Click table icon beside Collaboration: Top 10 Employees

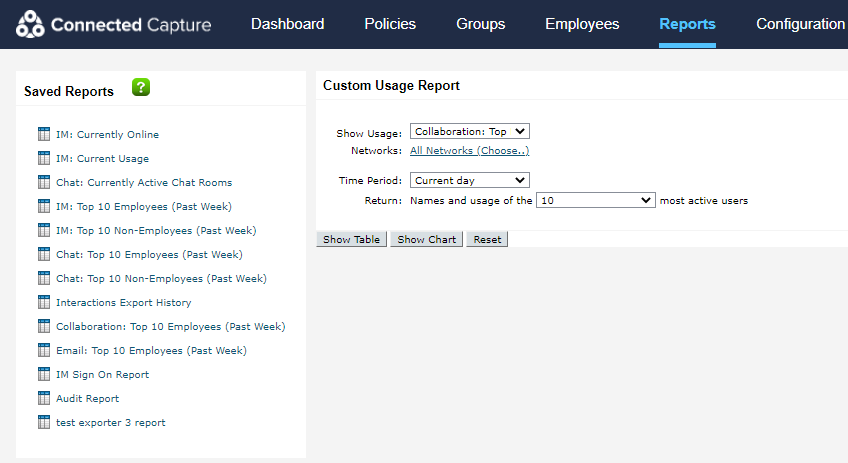(44, 326)
